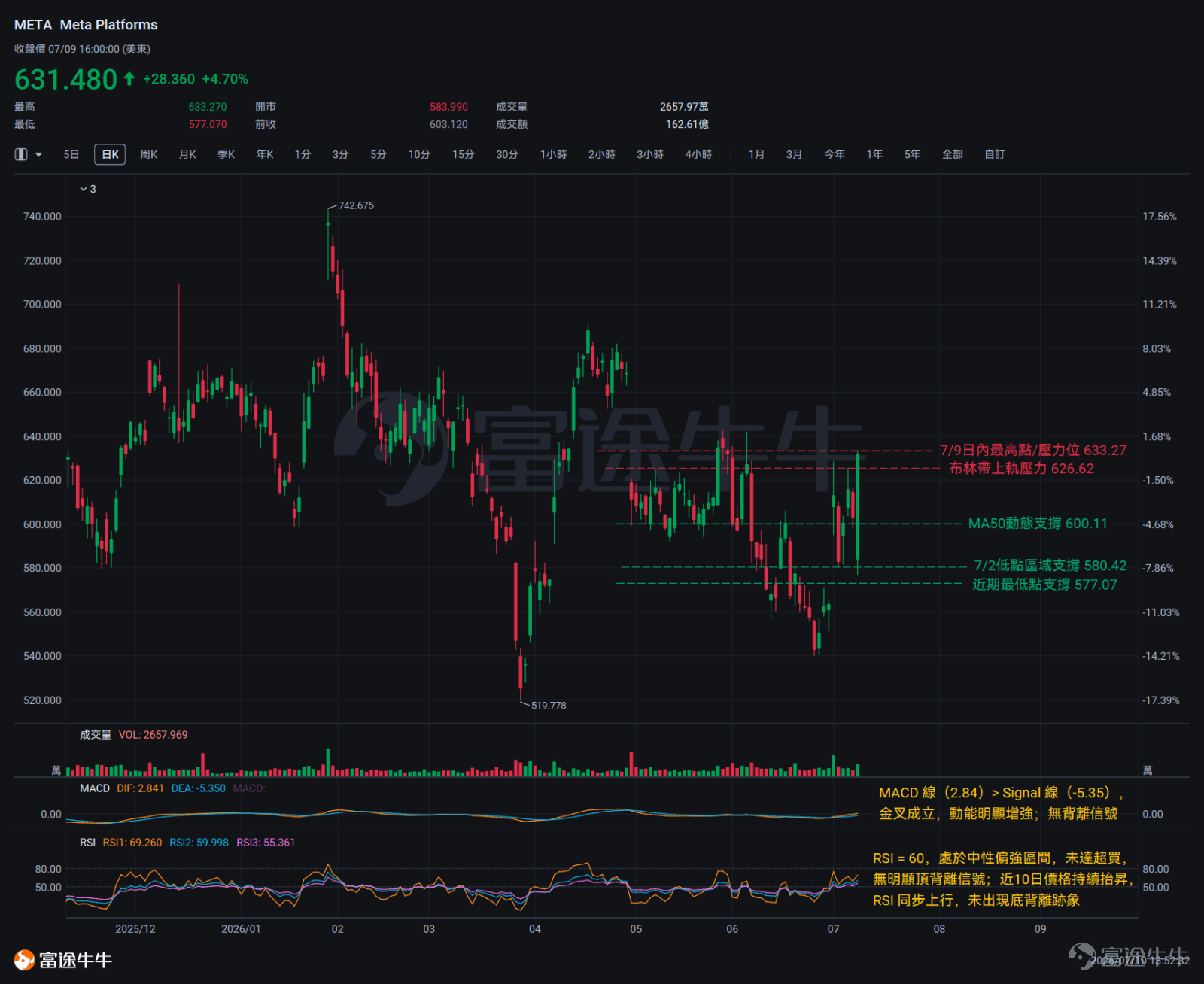Click the 成交額 value 162.61億

coord(687,124)
